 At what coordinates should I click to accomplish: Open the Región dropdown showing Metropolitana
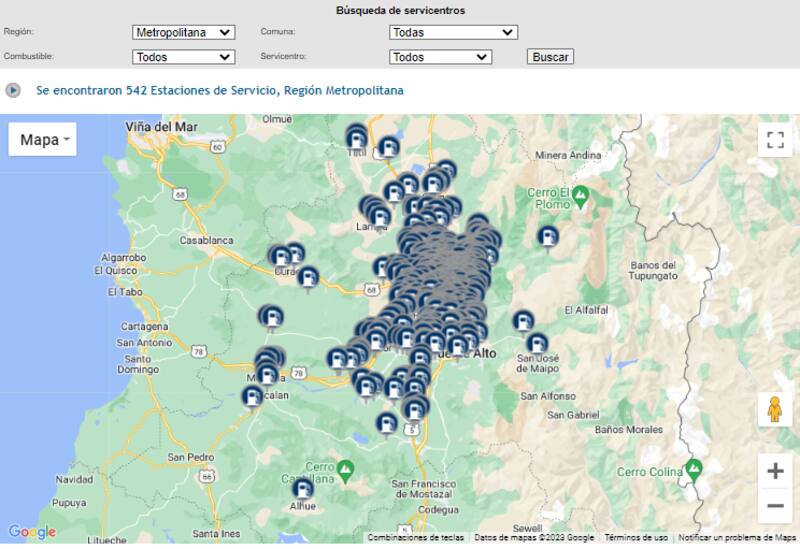183,32
